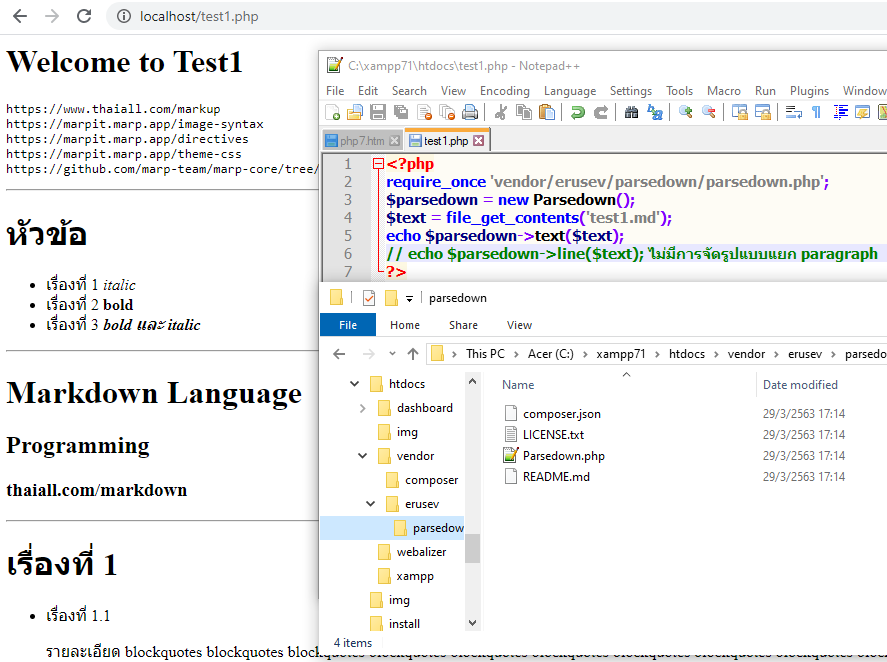The width and height of the screenshot is (887, 662).
Task: Click the Zoom In magnifier icon
Action: coord(686,112)
